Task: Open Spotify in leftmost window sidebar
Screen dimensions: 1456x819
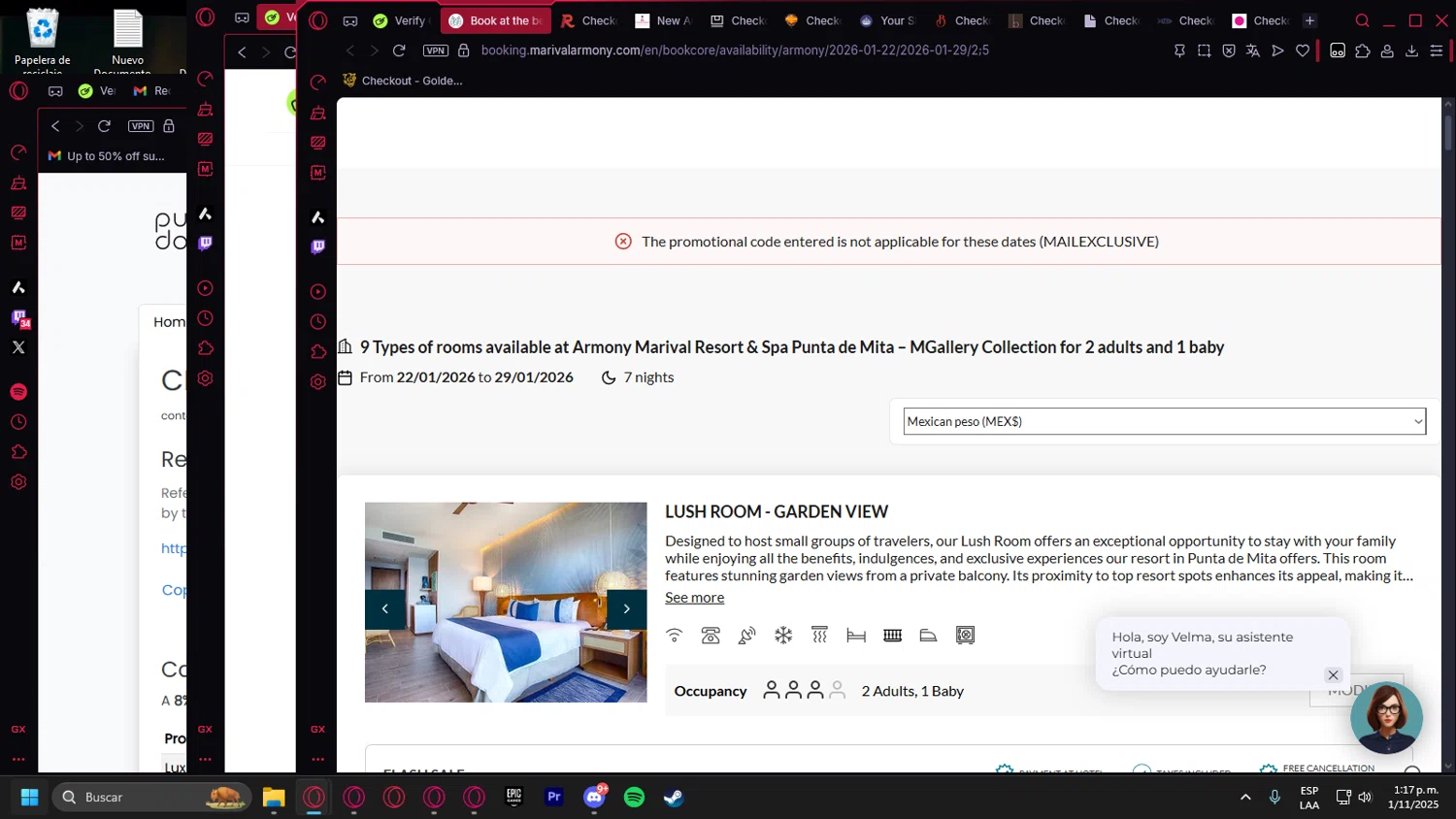Action: (18, 392)
